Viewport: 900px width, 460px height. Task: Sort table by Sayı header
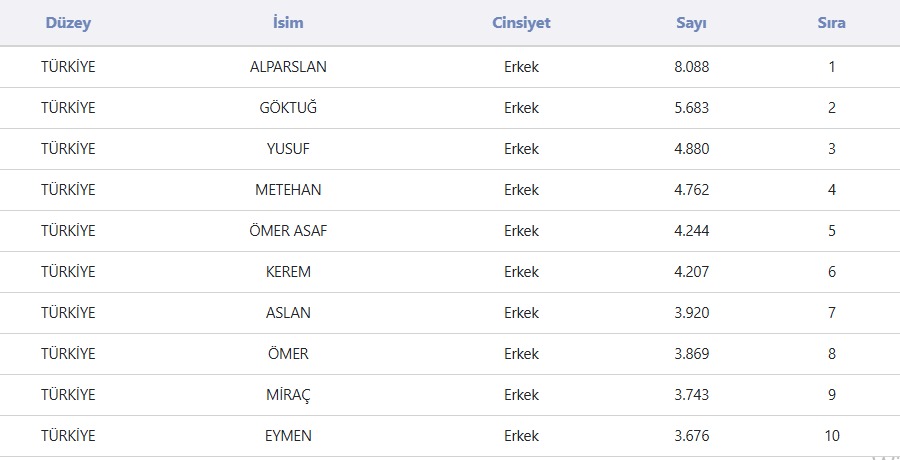[x=691, y=23]
